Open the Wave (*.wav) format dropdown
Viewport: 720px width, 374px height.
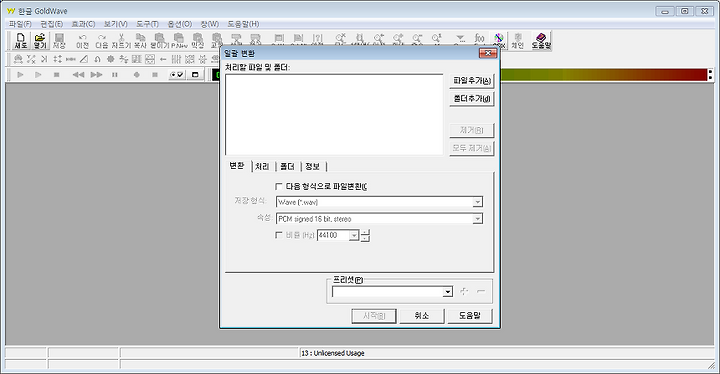click(x=478, y=202)
